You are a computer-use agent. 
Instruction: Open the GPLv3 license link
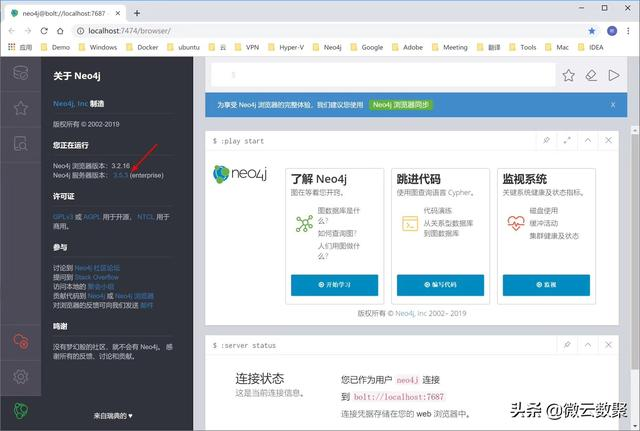(x=63, y=217)
